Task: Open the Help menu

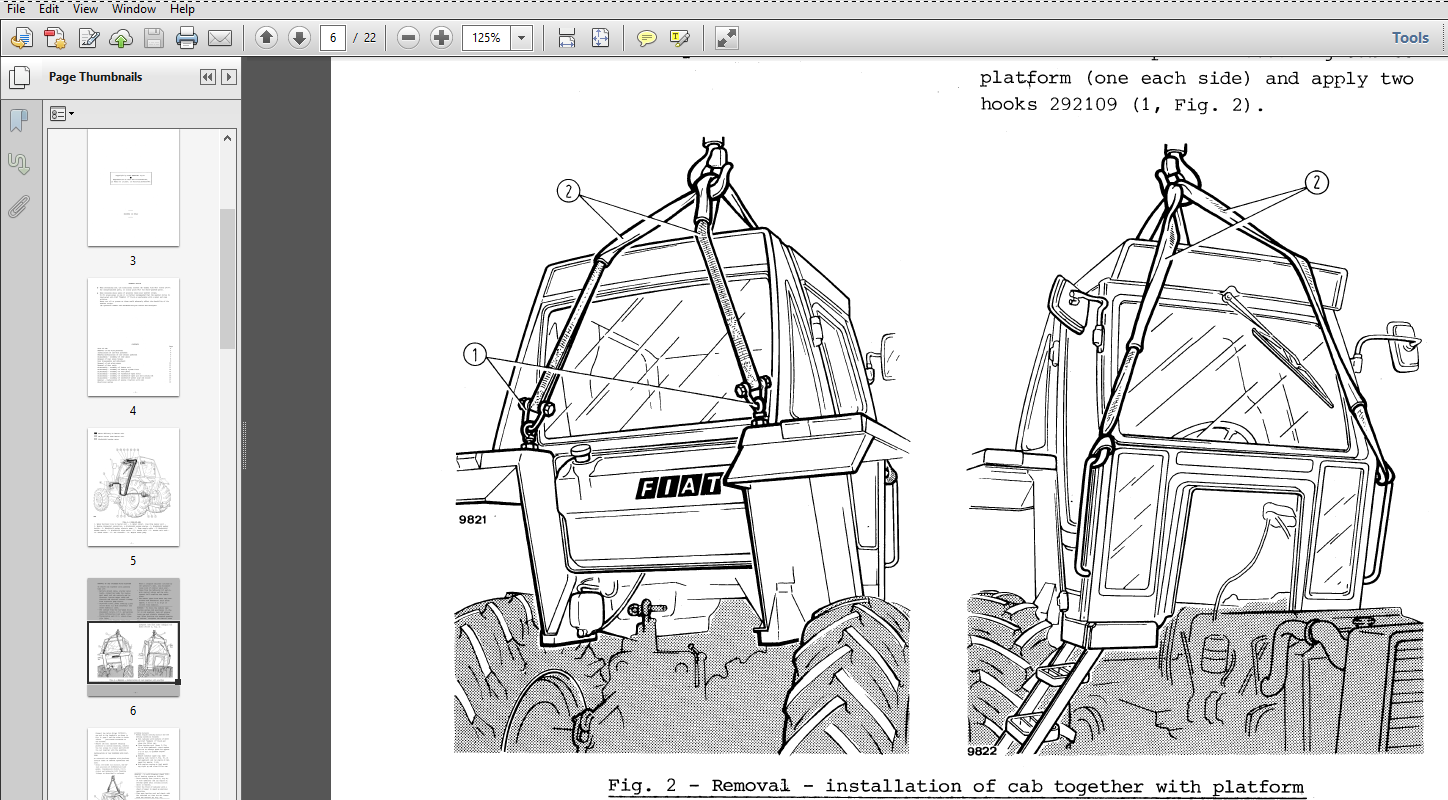Action: coord(182,9)
